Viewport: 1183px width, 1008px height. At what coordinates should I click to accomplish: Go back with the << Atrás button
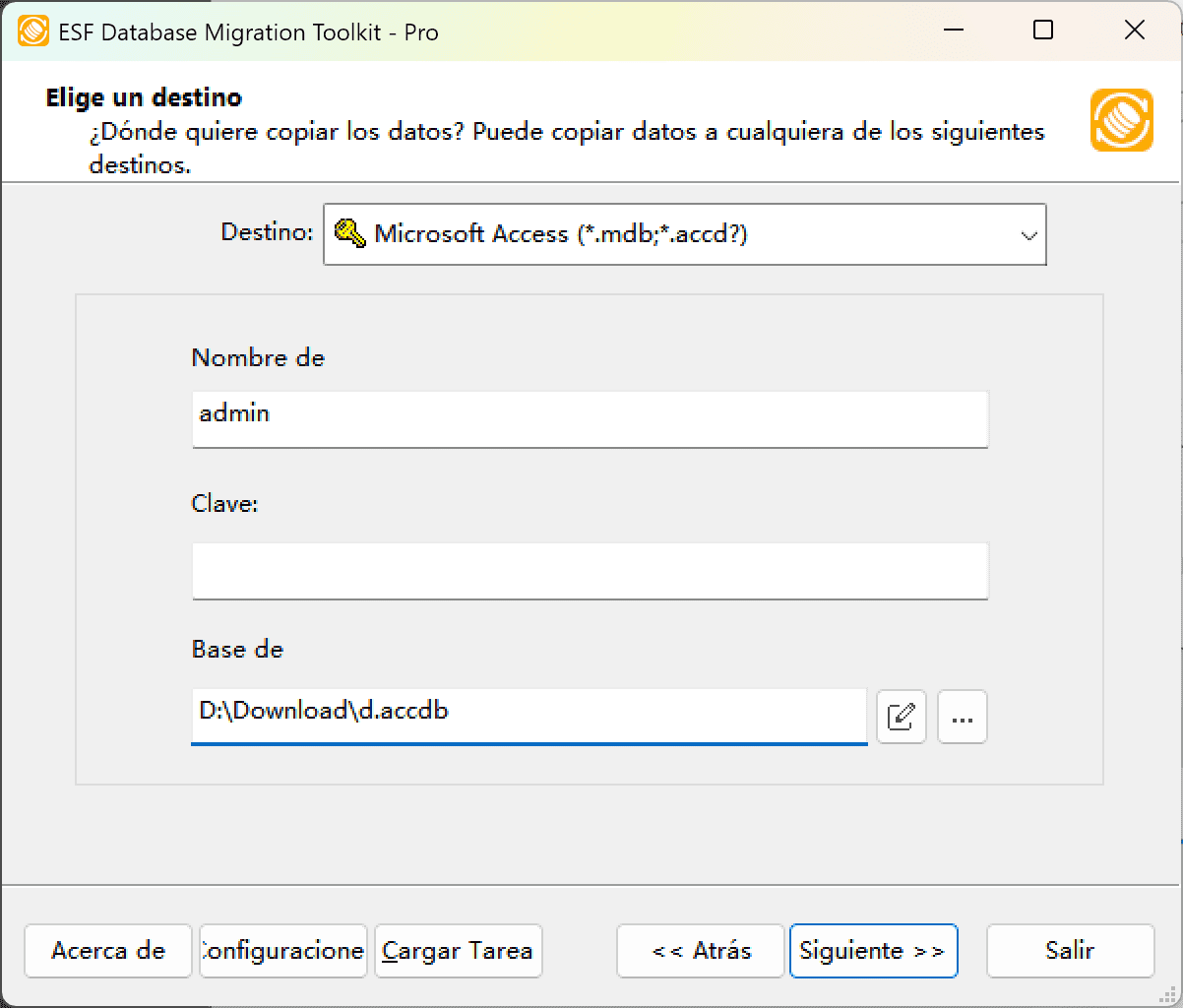(699, 951)
